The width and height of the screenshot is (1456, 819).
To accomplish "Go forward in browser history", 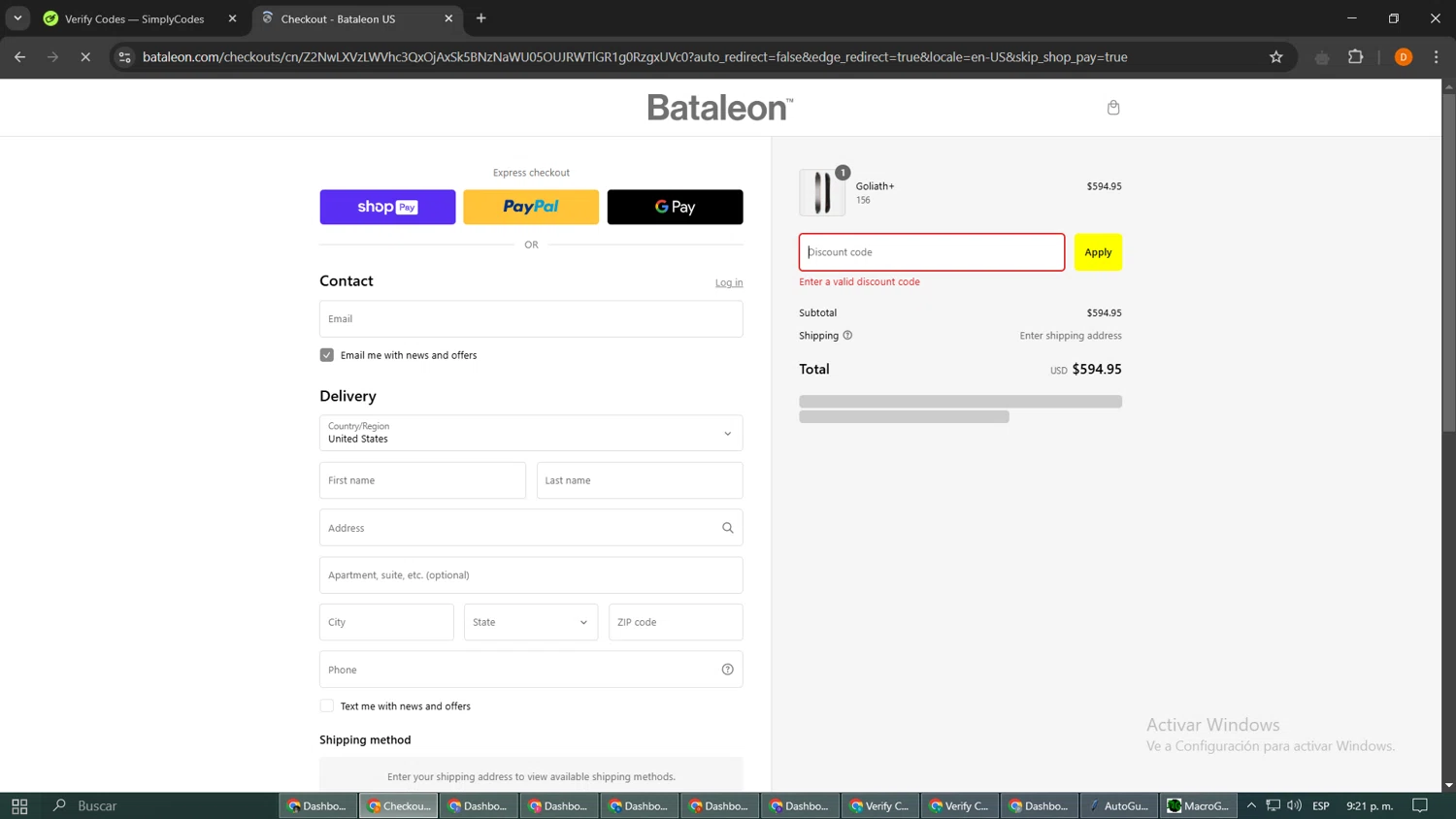I will point(52,57).
